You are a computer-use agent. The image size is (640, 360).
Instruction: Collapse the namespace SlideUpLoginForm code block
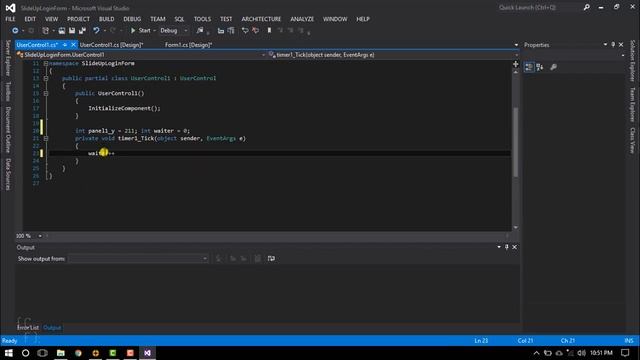46,64
